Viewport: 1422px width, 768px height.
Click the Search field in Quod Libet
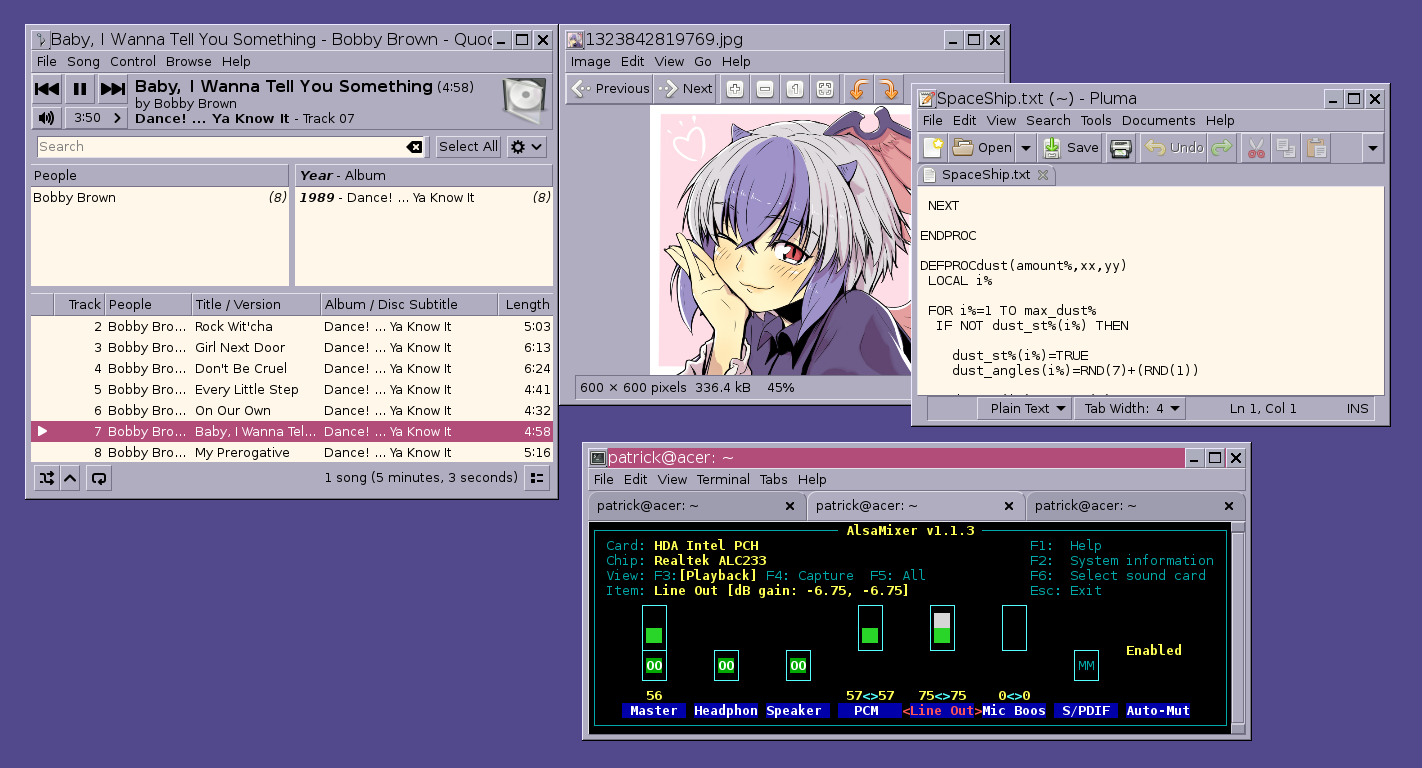(231, 147)
